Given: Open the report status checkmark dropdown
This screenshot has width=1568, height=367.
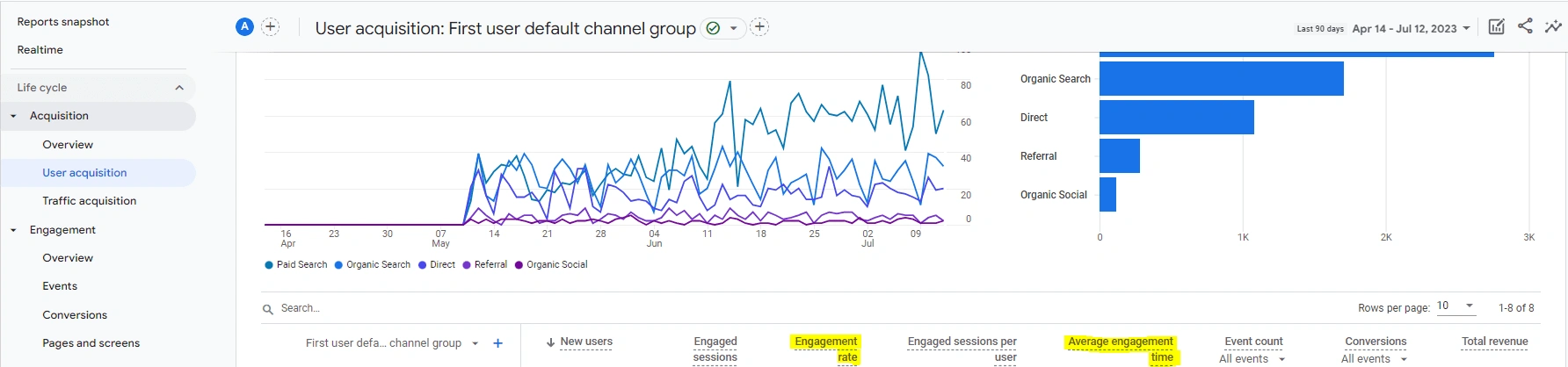Looking at the screenshot, I should pos(722,28).
